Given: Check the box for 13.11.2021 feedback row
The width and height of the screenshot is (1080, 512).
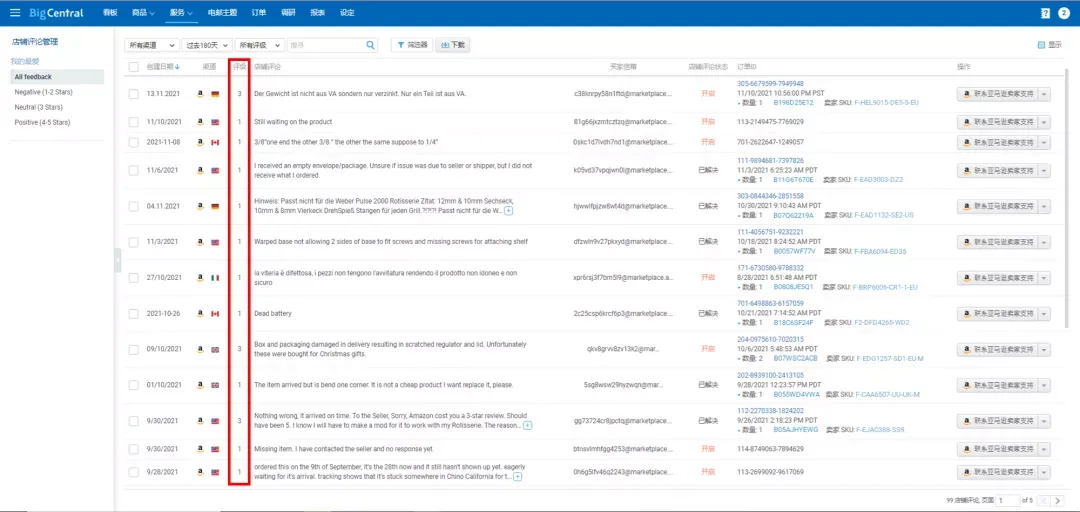Looking at the screenshot, I should [x=134, y=93].
